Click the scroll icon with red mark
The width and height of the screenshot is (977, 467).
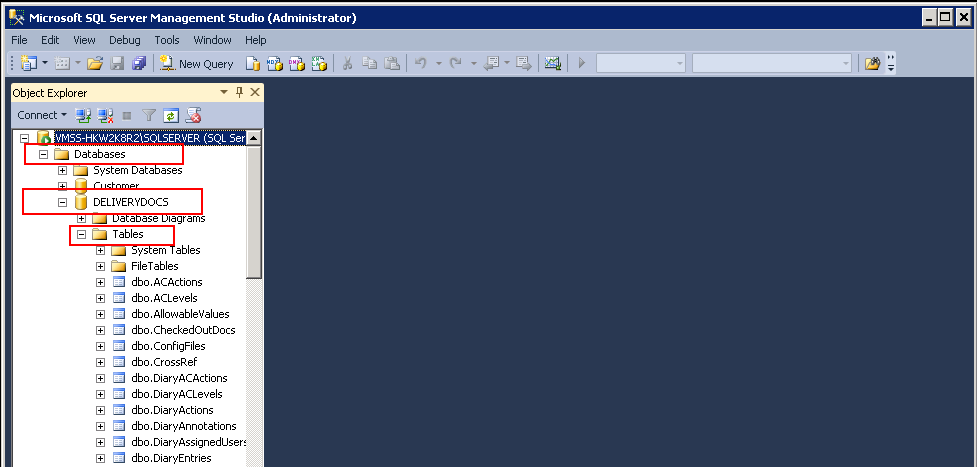(193, 115)
